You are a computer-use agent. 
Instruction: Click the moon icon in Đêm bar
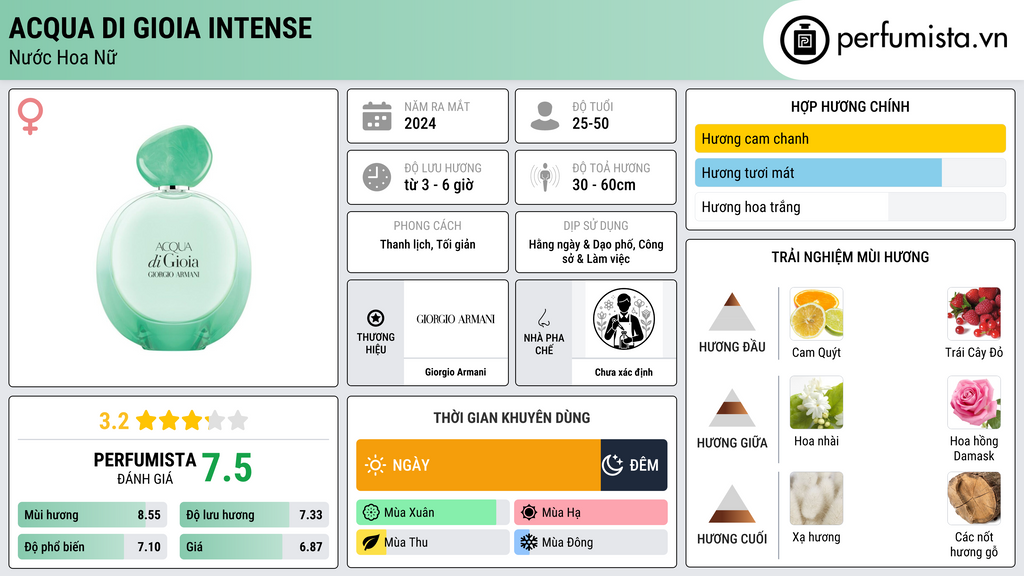coord(612,465)
